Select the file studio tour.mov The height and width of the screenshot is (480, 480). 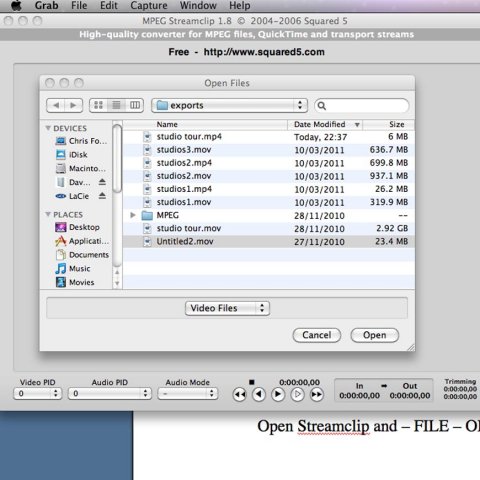[x=269, y=228]
